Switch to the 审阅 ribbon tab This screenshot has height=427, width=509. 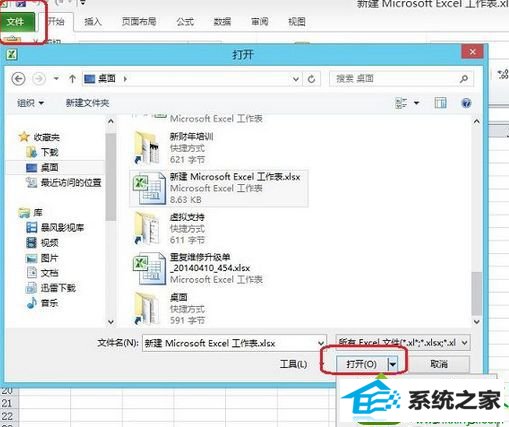(260, 22)
